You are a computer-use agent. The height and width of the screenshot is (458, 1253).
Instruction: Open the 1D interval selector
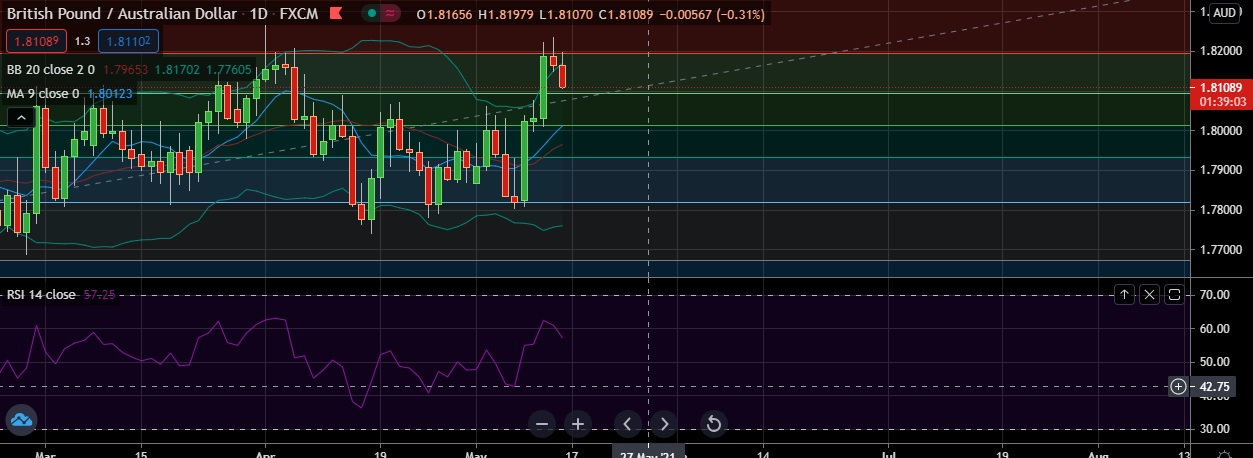[256, 14]
